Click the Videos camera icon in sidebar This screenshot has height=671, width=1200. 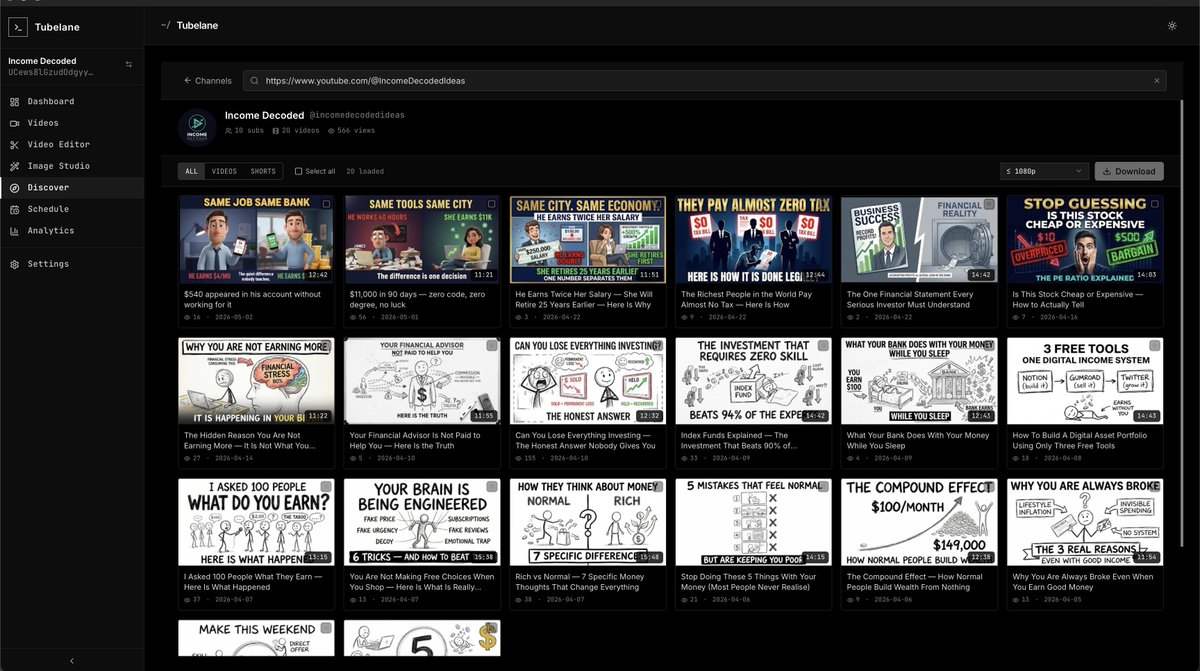(15, 123)
